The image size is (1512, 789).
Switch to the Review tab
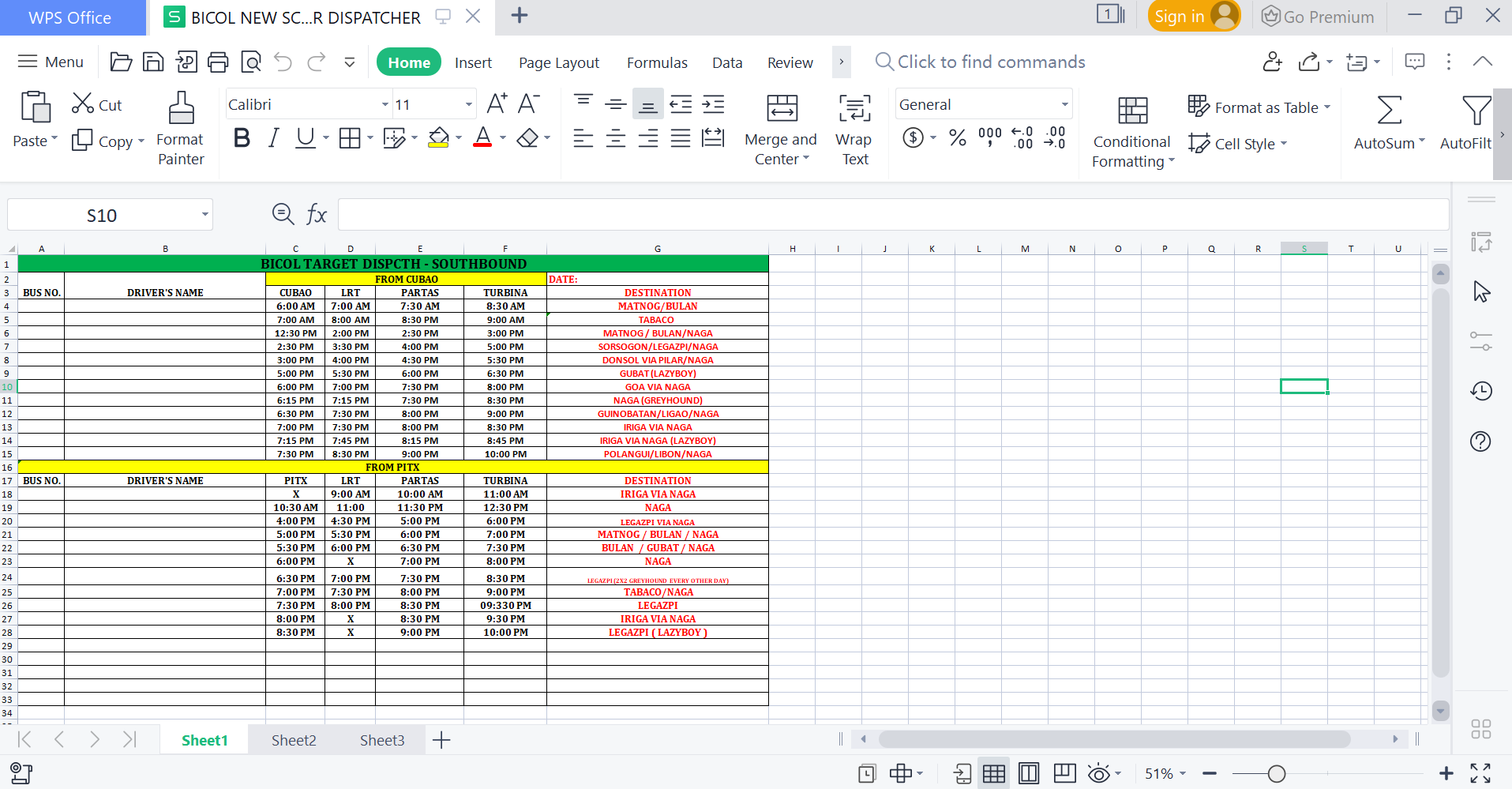point(790,62)
